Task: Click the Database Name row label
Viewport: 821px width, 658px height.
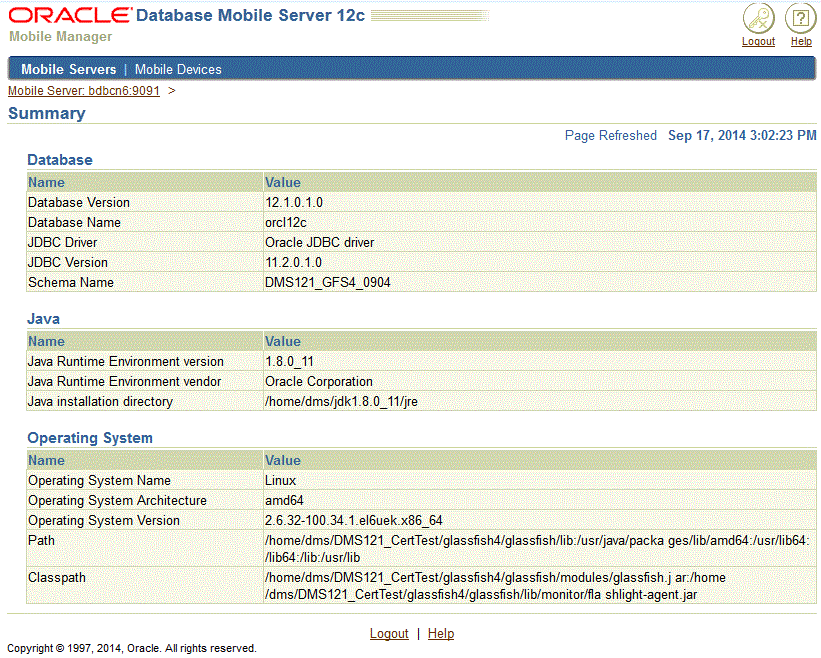Action: point(74,222)
